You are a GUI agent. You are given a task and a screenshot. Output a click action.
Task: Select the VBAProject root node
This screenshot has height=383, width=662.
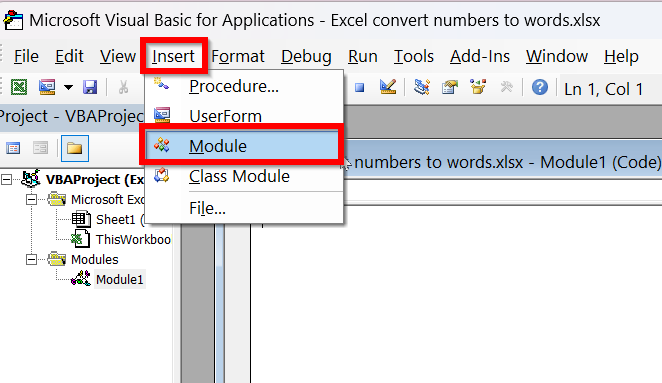point(95,180)
